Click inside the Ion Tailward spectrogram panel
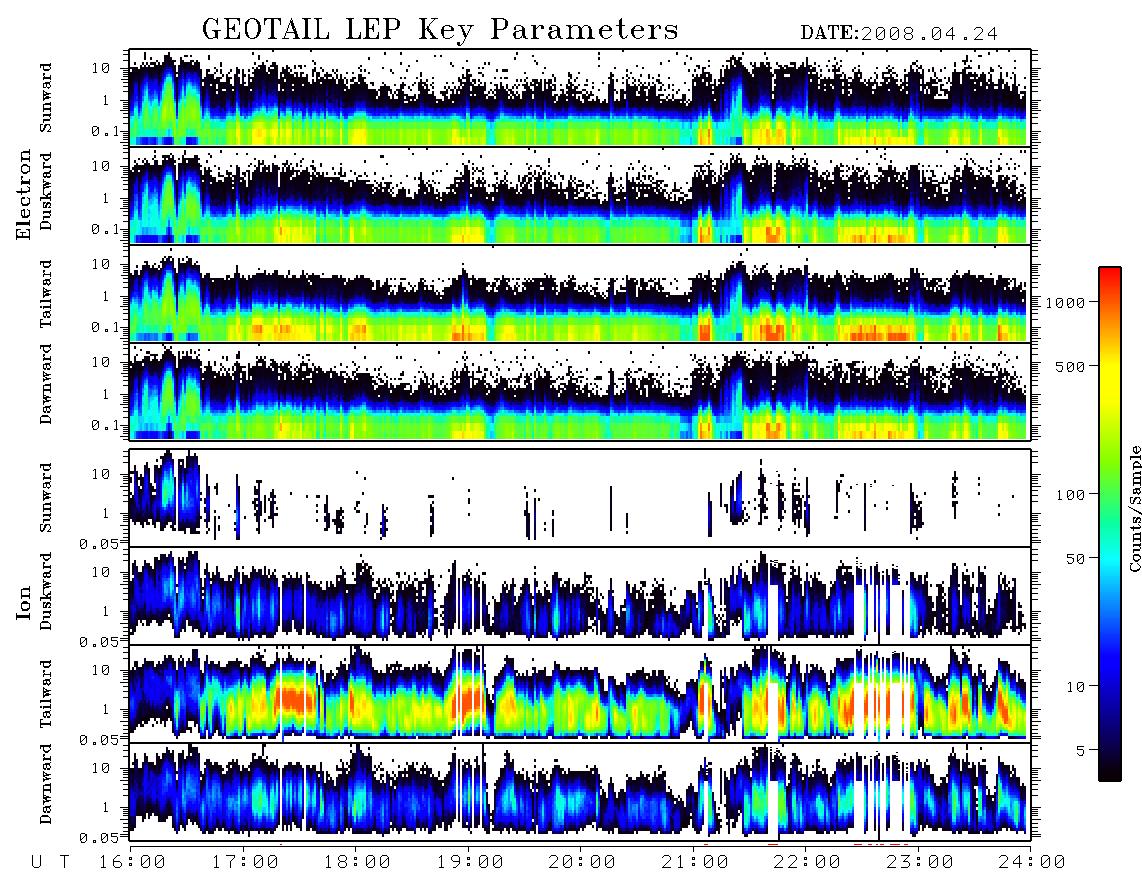 tap(580, 694)
